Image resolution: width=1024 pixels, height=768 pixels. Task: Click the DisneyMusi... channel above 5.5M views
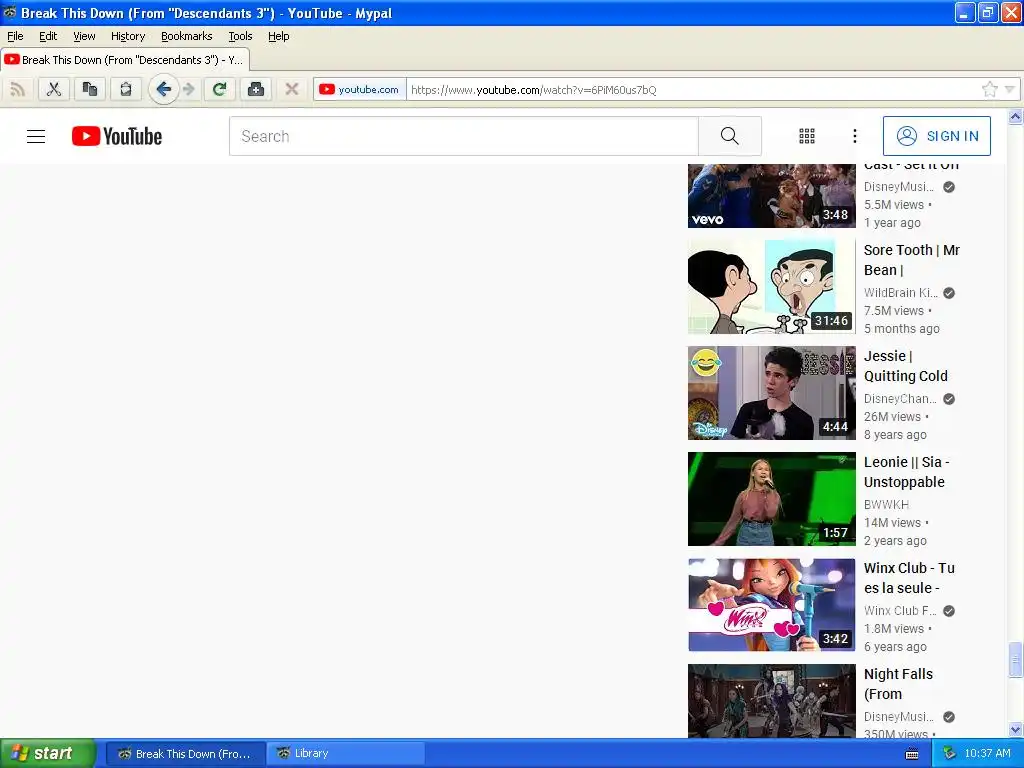click(x=899, y=187)
